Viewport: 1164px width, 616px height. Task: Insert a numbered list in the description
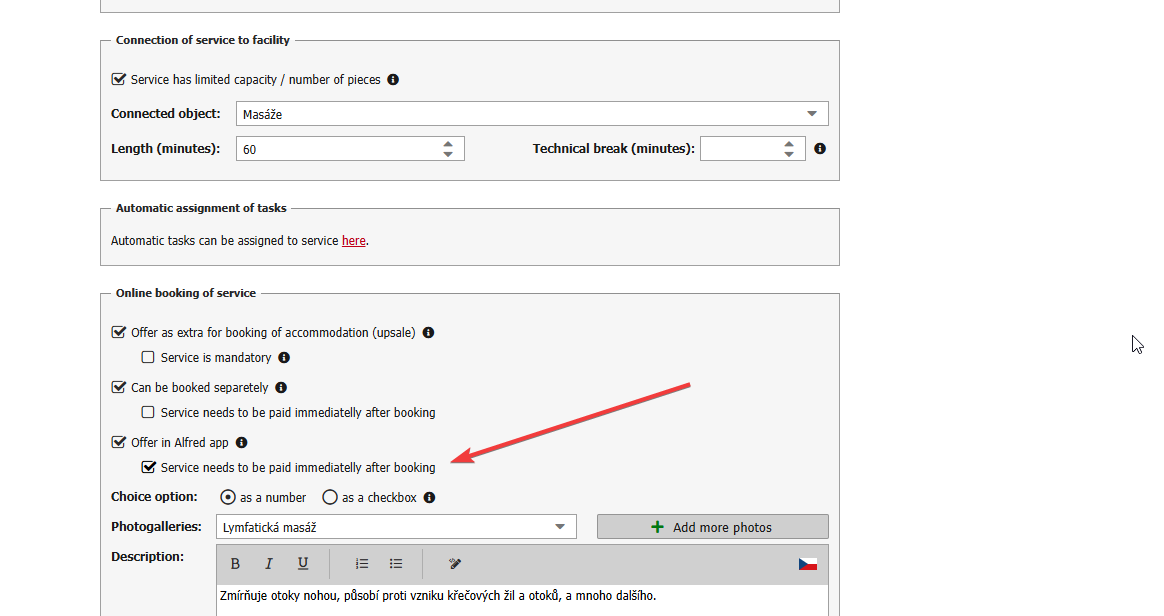(x=362, y=564)
